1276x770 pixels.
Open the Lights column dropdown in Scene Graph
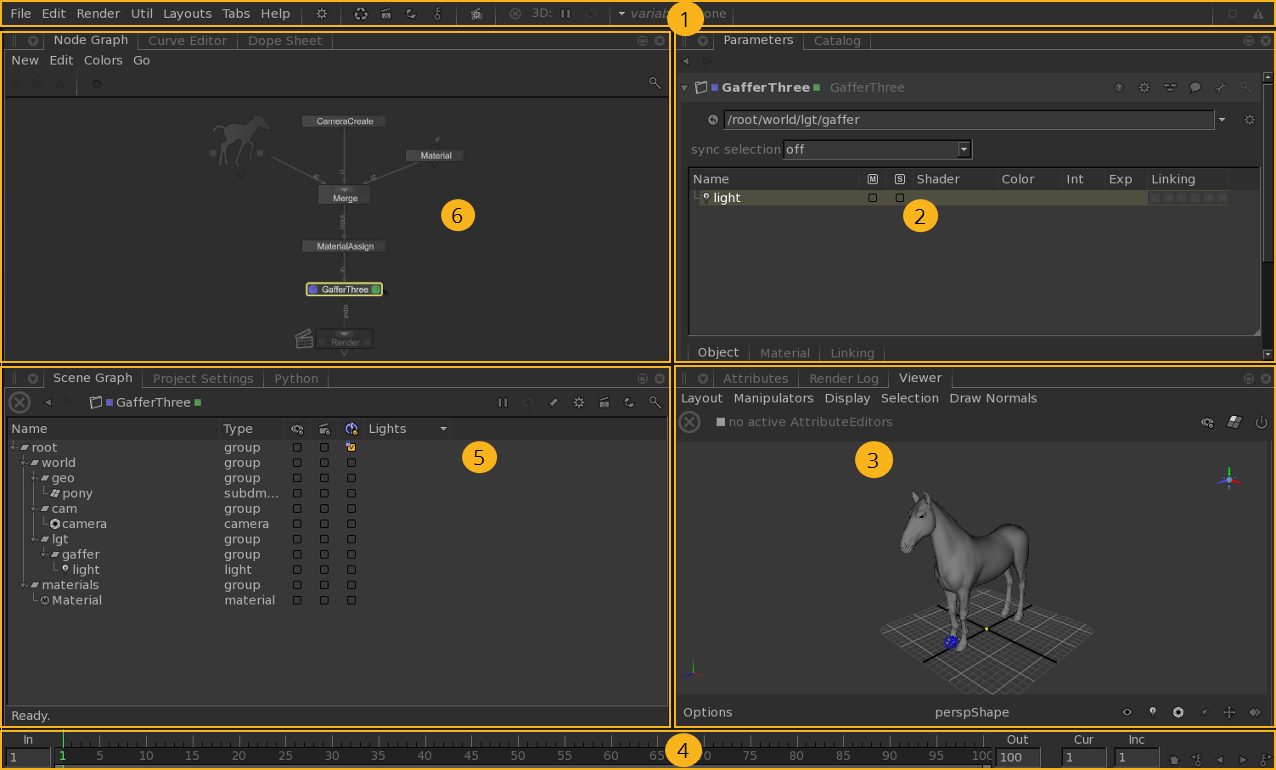(443, 429)
